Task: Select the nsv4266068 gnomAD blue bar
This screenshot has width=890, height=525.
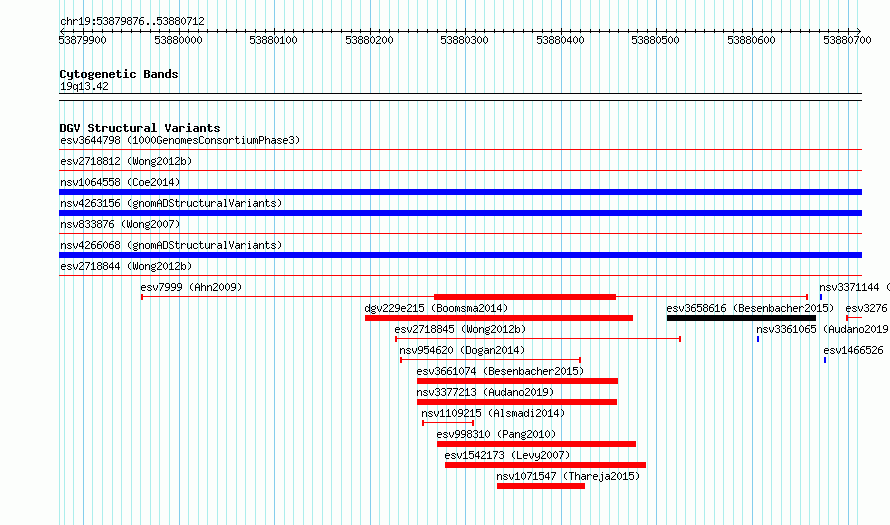Action: point(460,255)
